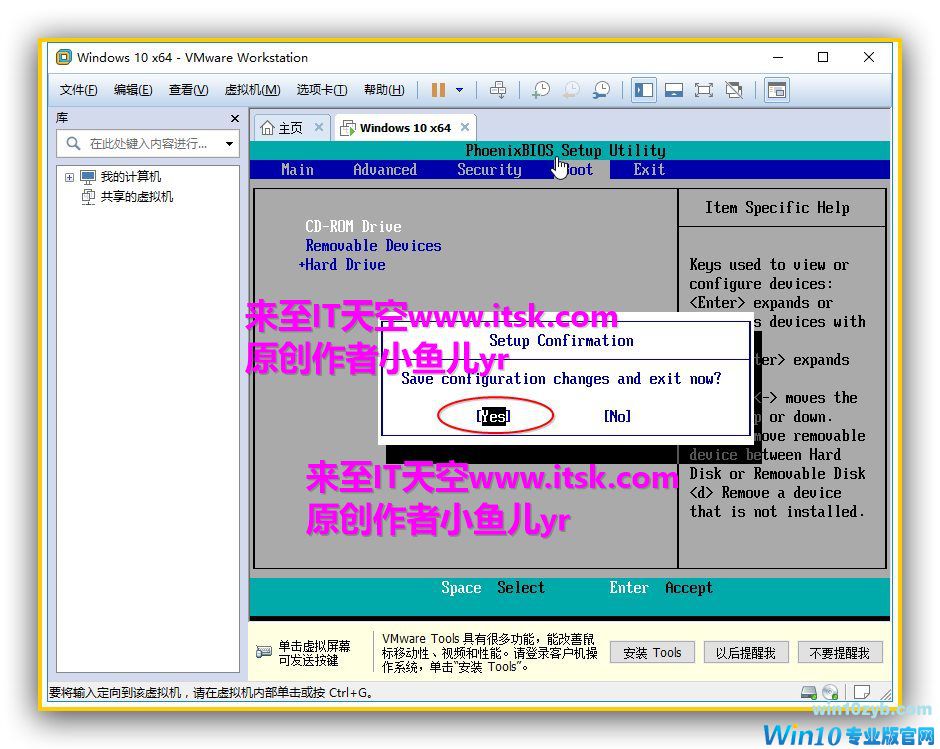Image resolution: width=940 pixels, height=749 pixels.
Task: Enter full screen mode icon
Action: 704,90
